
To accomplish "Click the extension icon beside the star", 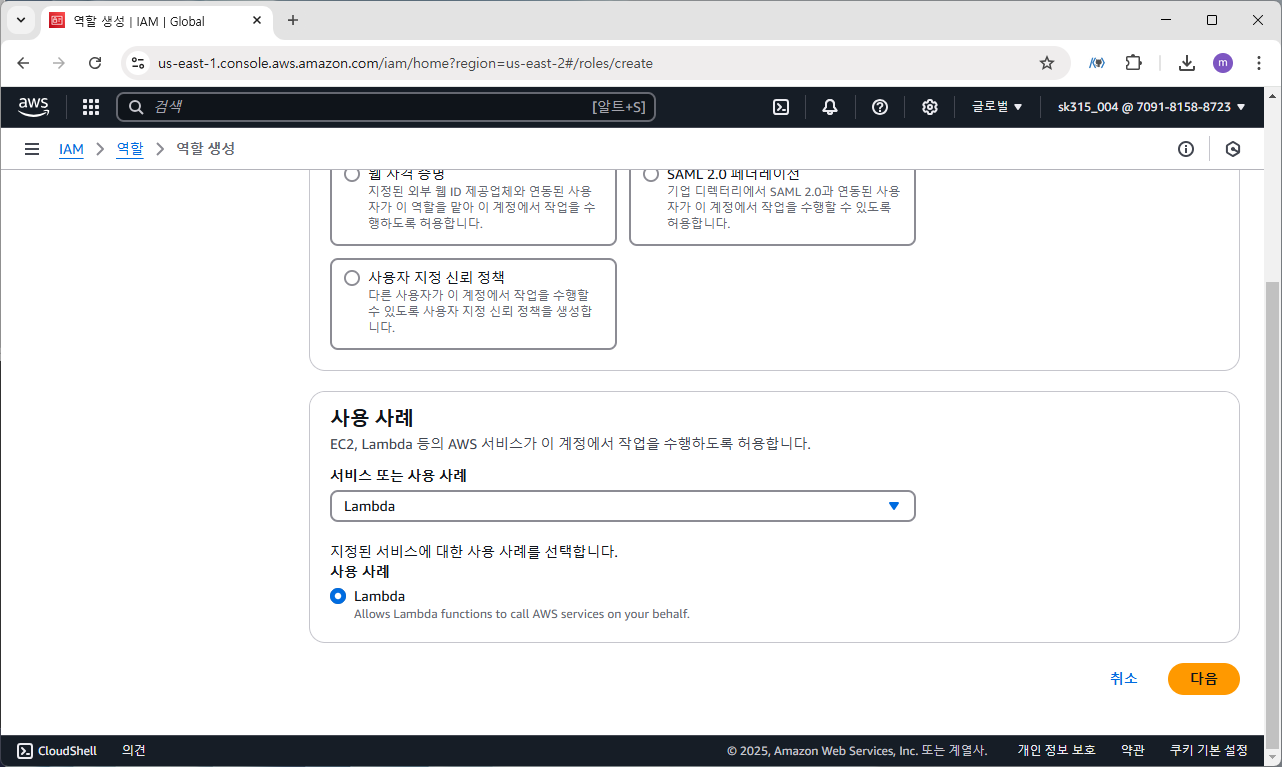I will [1097, 63].
